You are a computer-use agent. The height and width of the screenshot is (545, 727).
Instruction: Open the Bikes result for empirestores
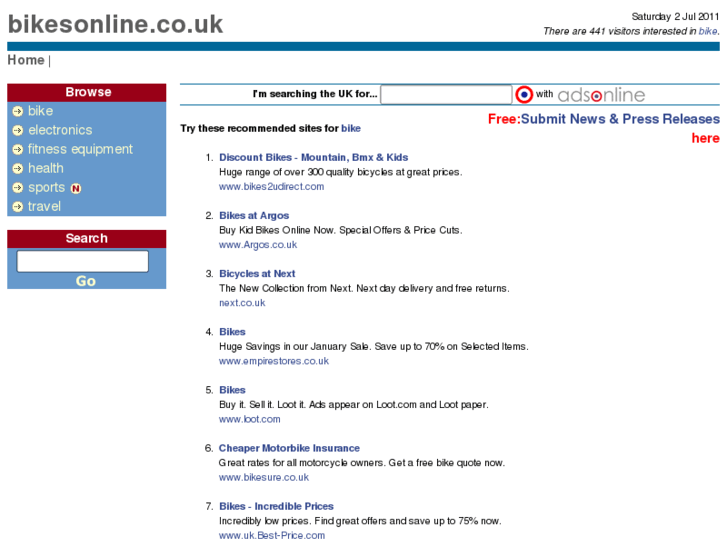click(x=232, y=332)
